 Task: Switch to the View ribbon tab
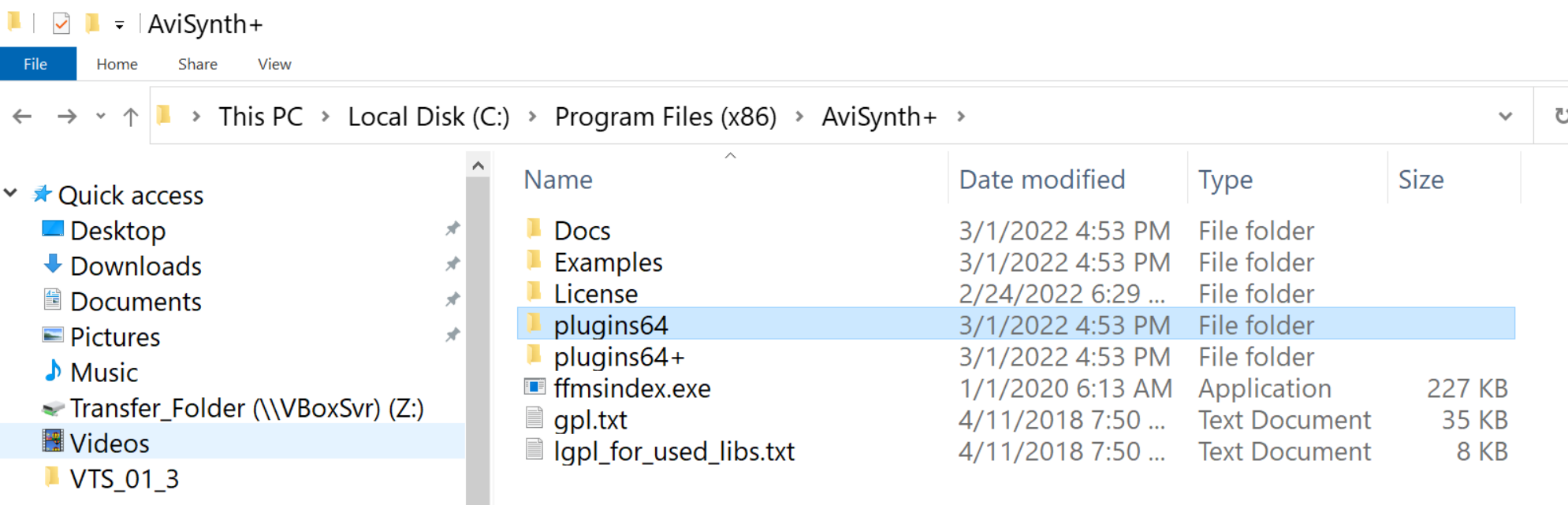274,65
